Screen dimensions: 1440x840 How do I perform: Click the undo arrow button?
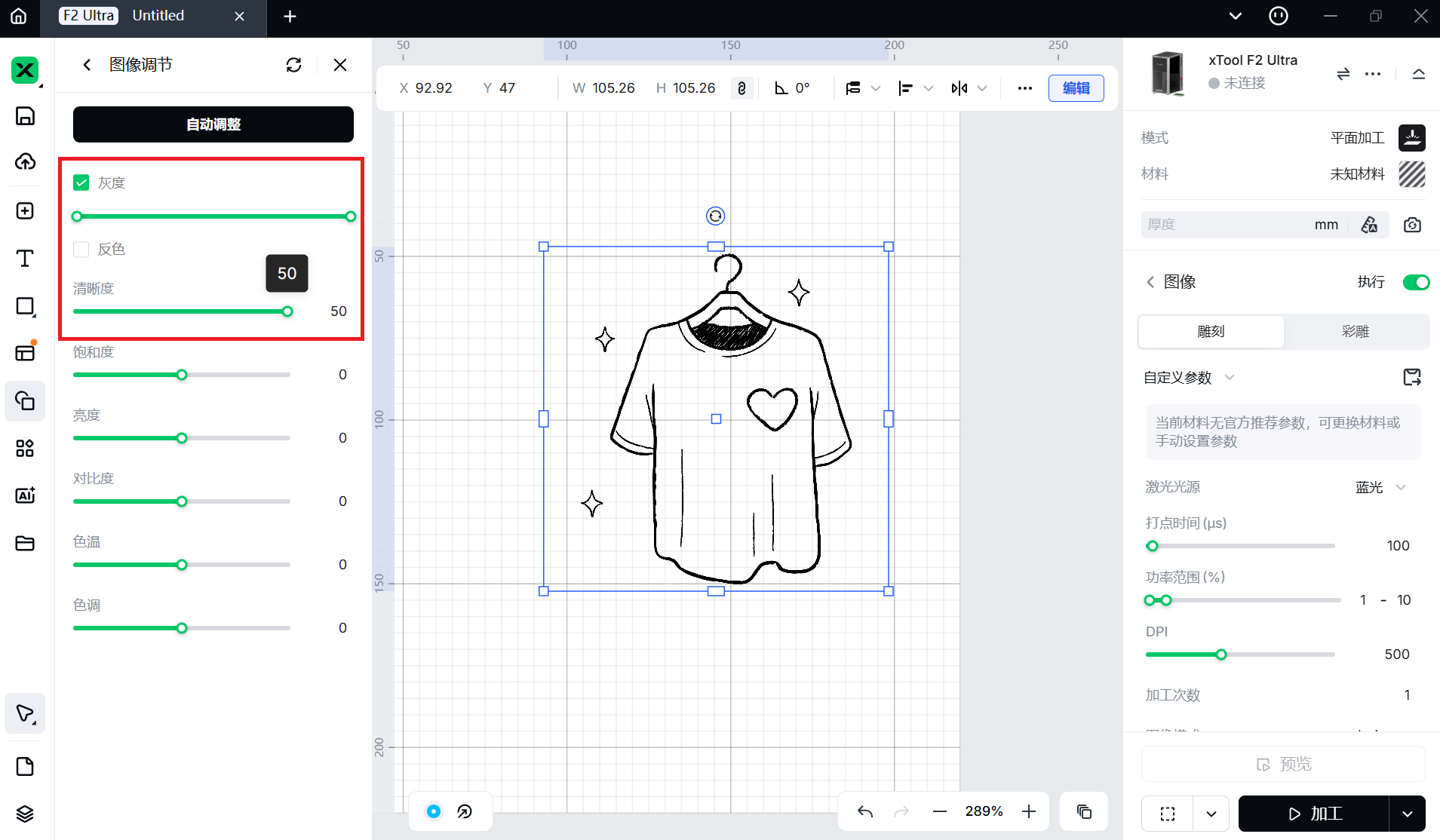pos(865,811)
